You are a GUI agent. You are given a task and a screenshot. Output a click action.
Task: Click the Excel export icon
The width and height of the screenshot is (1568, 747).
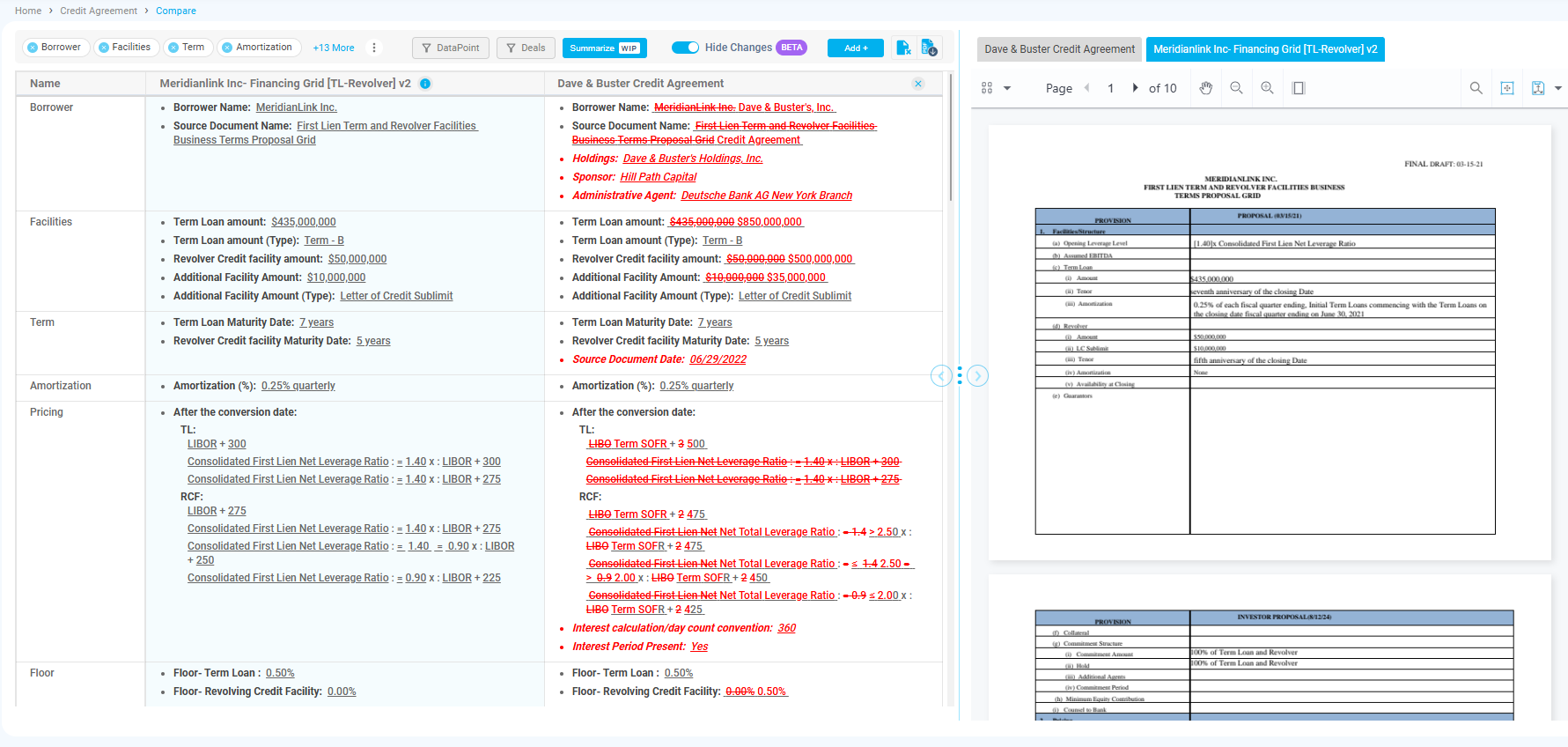pos(903,48)
